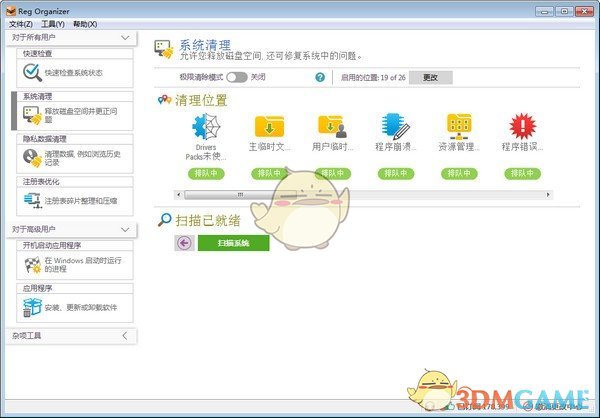Click the horizontal scrollbar thumb in 清理位置
The height and width of the screenshot is (418, 600).
[x=240, y=195]
